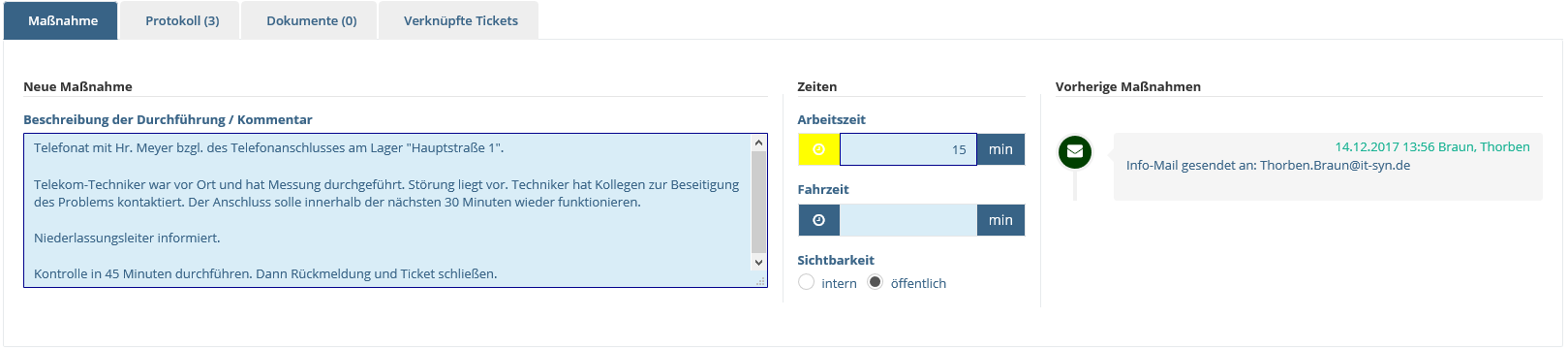Switch to the Maßnahme tab

point(61,20)
